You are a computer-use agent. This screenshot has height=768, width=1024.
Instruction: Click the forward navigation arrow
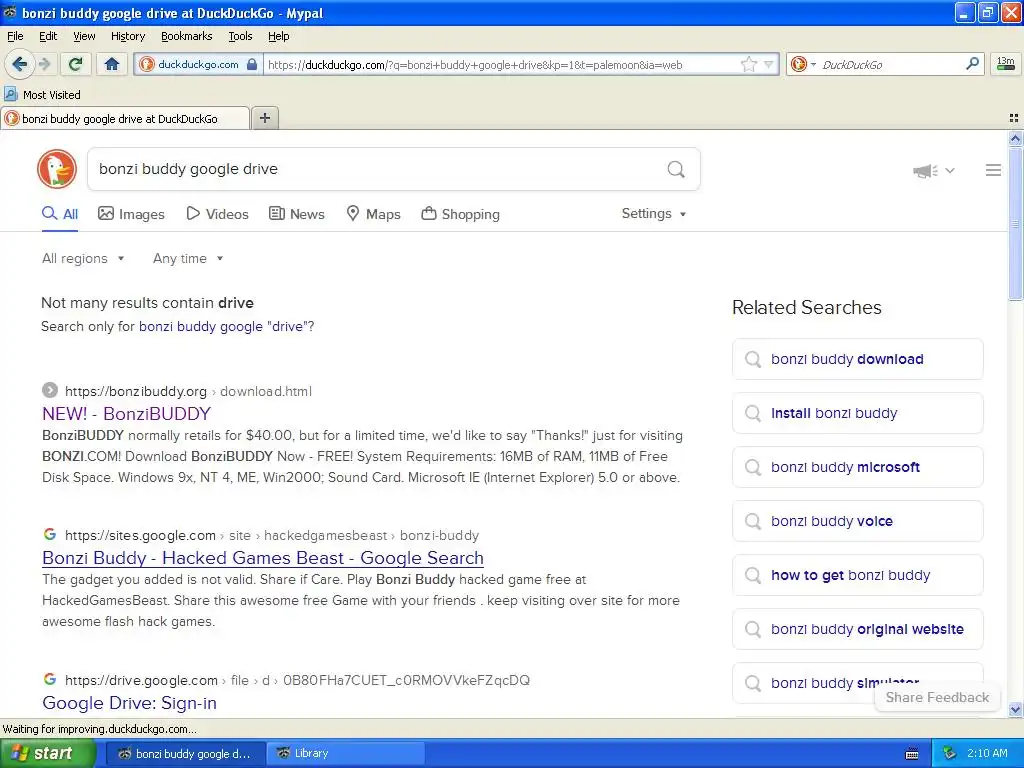44,64
